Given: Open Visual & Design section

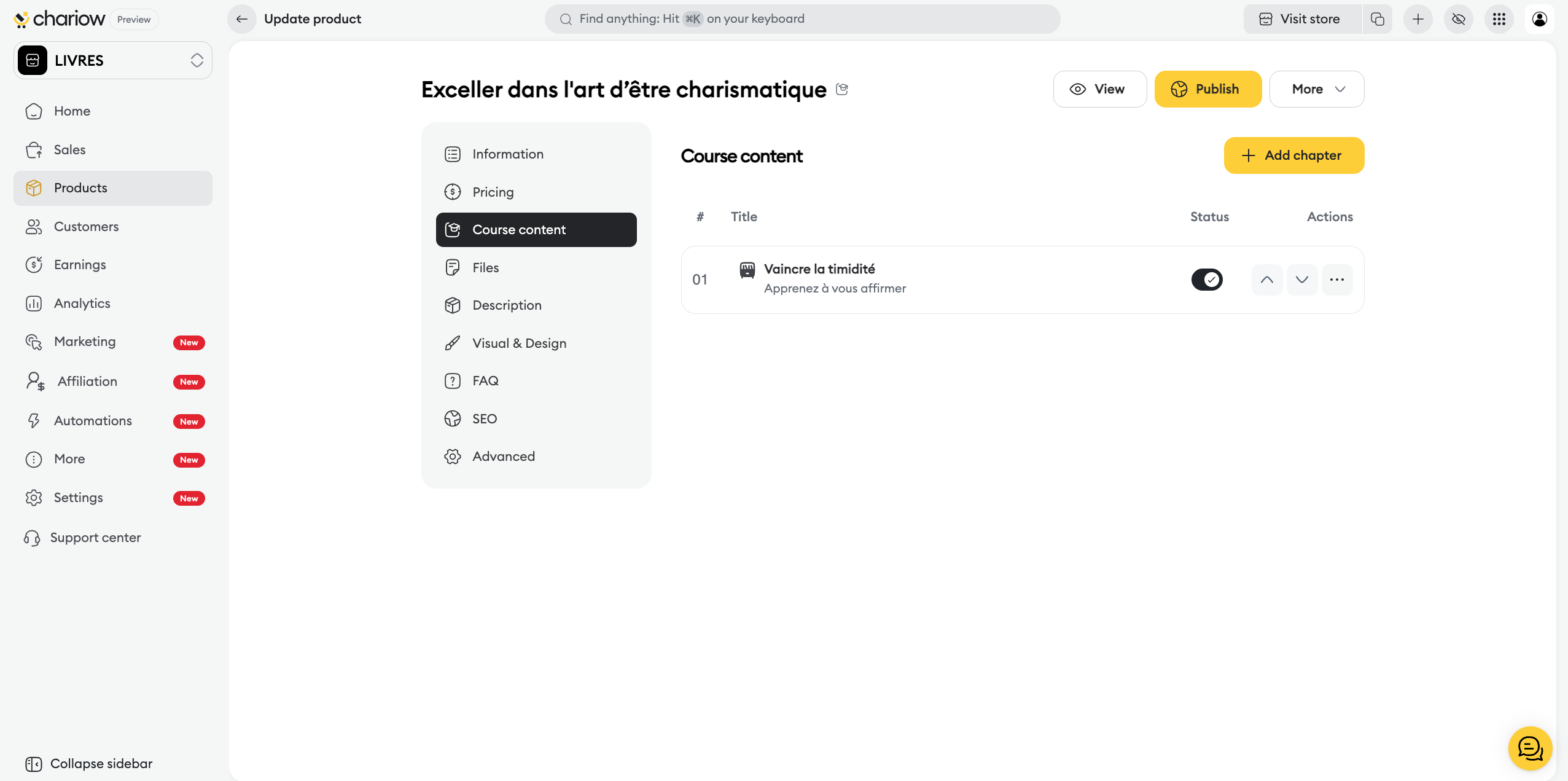Looking at the screenshot, I should pyautogui.click(x=519, y=343).
